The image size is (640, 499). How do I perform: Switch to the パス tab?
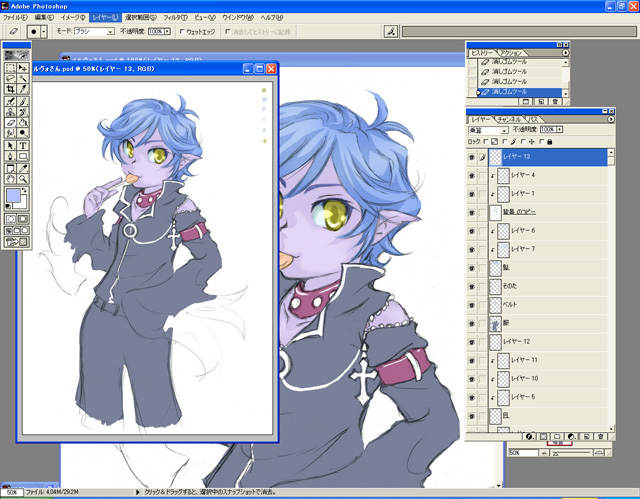533,119
